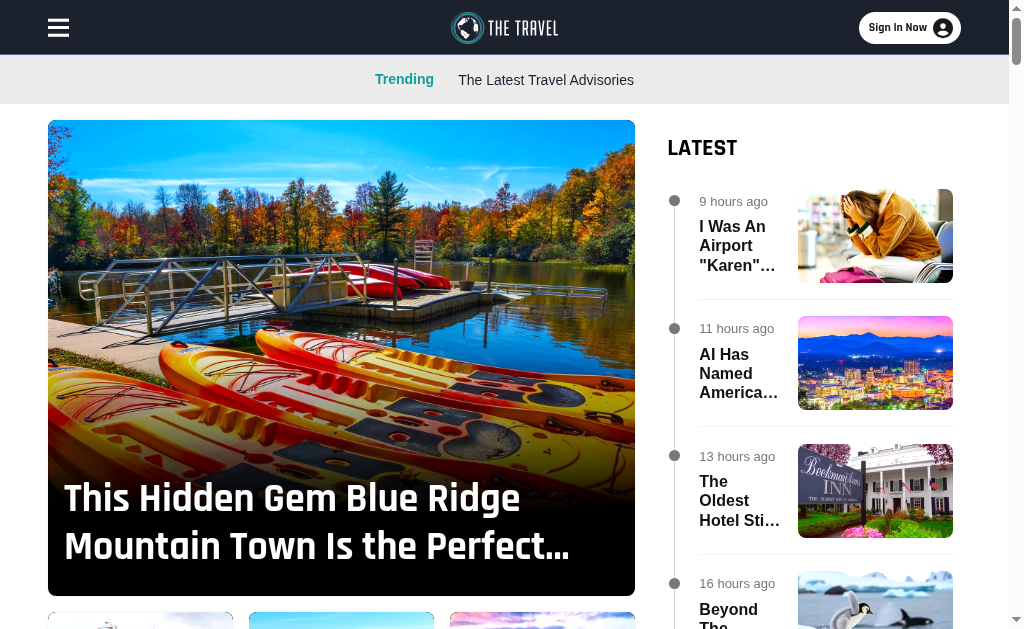This screenshot has height=629, width=1024.
Task: Click the kayaks lake featured image
Action: pyautogui.click(x=341, y=300)
